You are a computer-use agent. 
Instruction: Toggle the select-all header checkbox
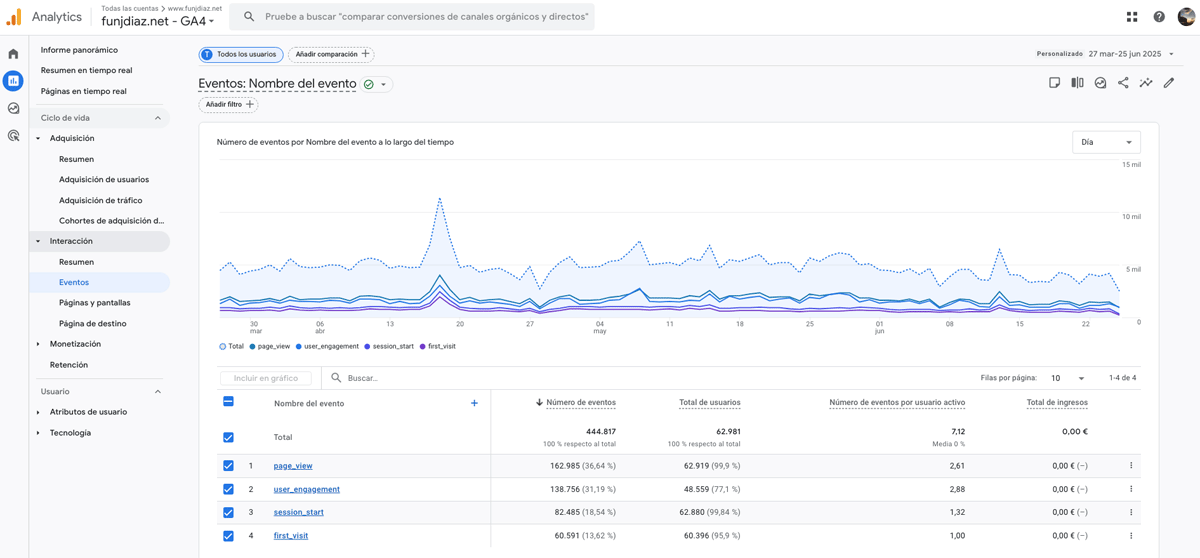[228, 402]
